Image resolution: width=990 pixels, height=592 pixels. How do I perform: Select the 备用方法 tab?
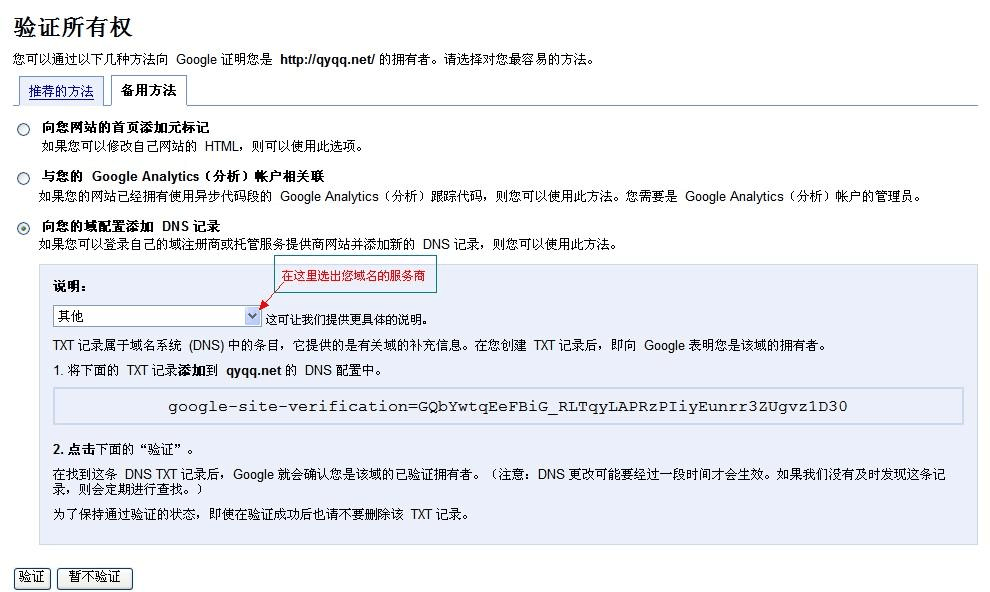pos(148,90)
